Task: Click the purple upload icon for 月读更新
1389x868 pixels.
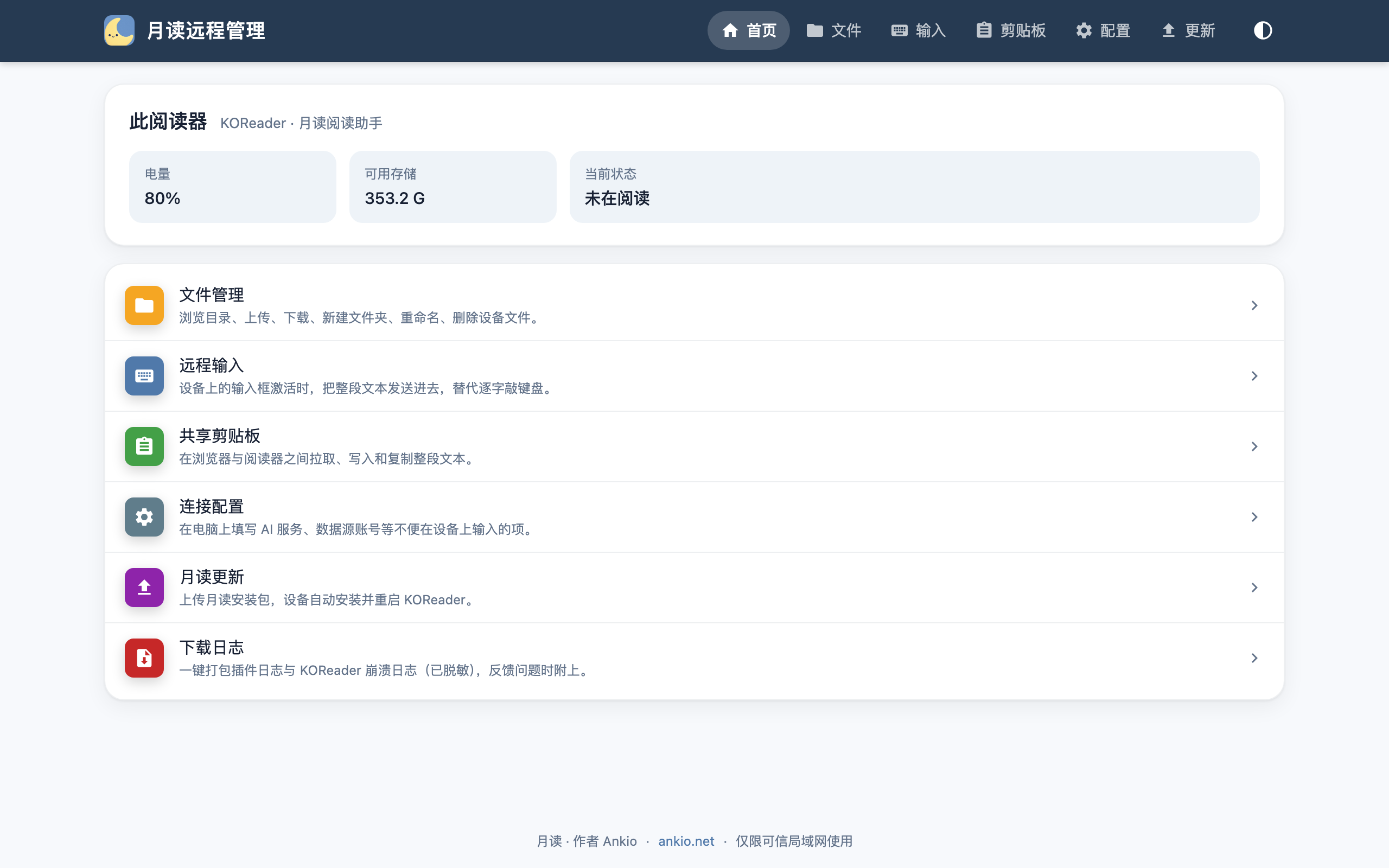Action: coord(144,588)
